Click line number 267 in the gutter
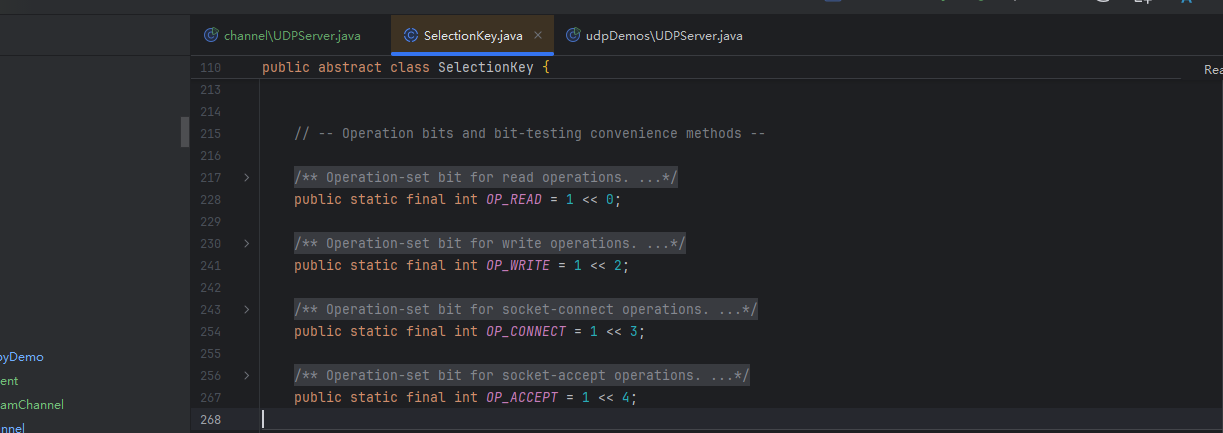The image size is (1223, 433). (x=210, y=398)
